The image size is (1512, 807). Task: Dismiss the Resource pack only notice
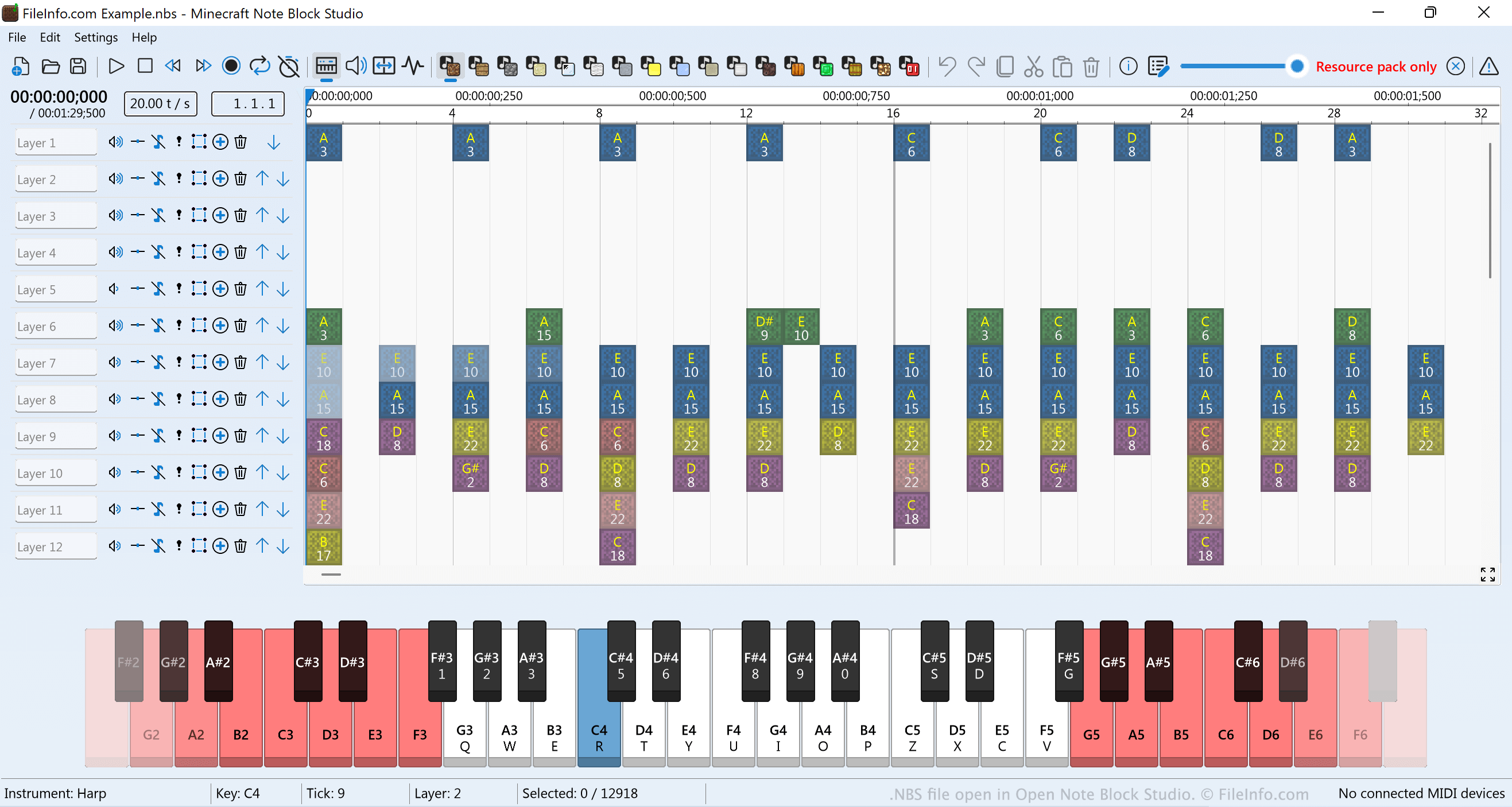click(x=1455, y=67)
